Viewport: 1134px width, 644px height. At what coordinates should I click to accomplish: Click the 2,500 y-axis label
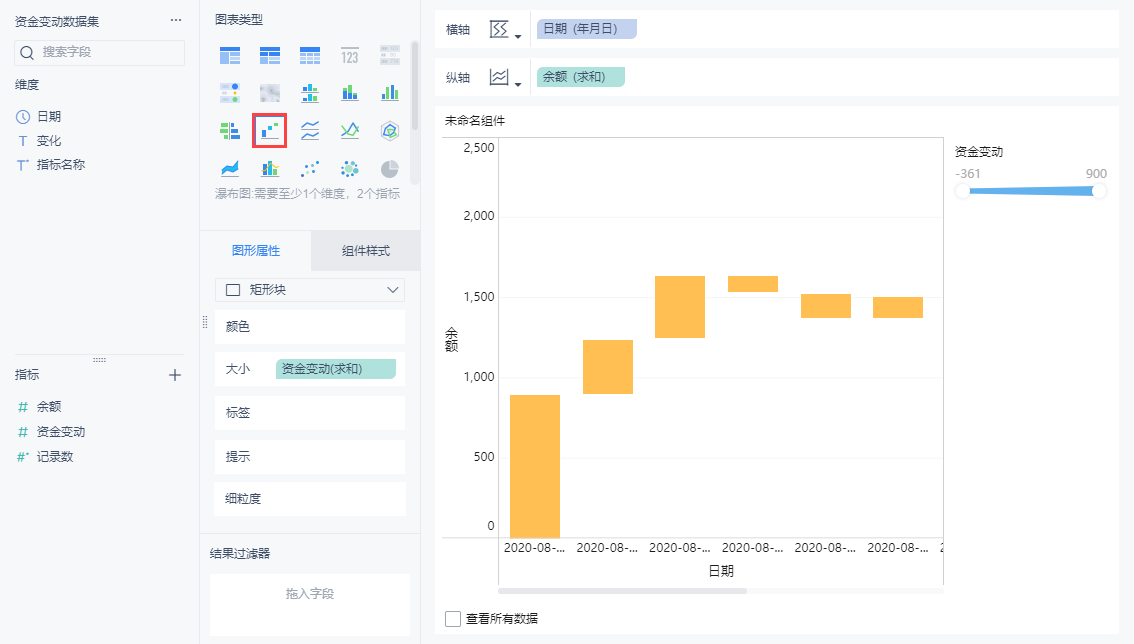point(479,148)
